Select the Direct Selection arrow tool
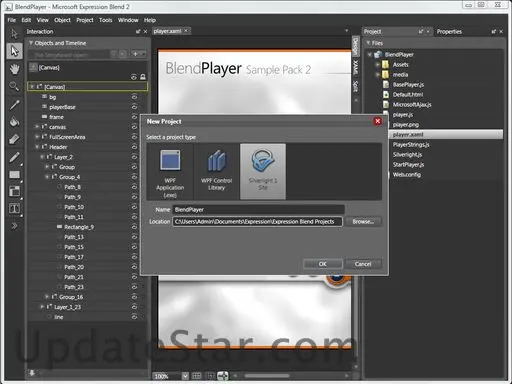This screenshot has height=384, width=512. (x=14, y=34)
